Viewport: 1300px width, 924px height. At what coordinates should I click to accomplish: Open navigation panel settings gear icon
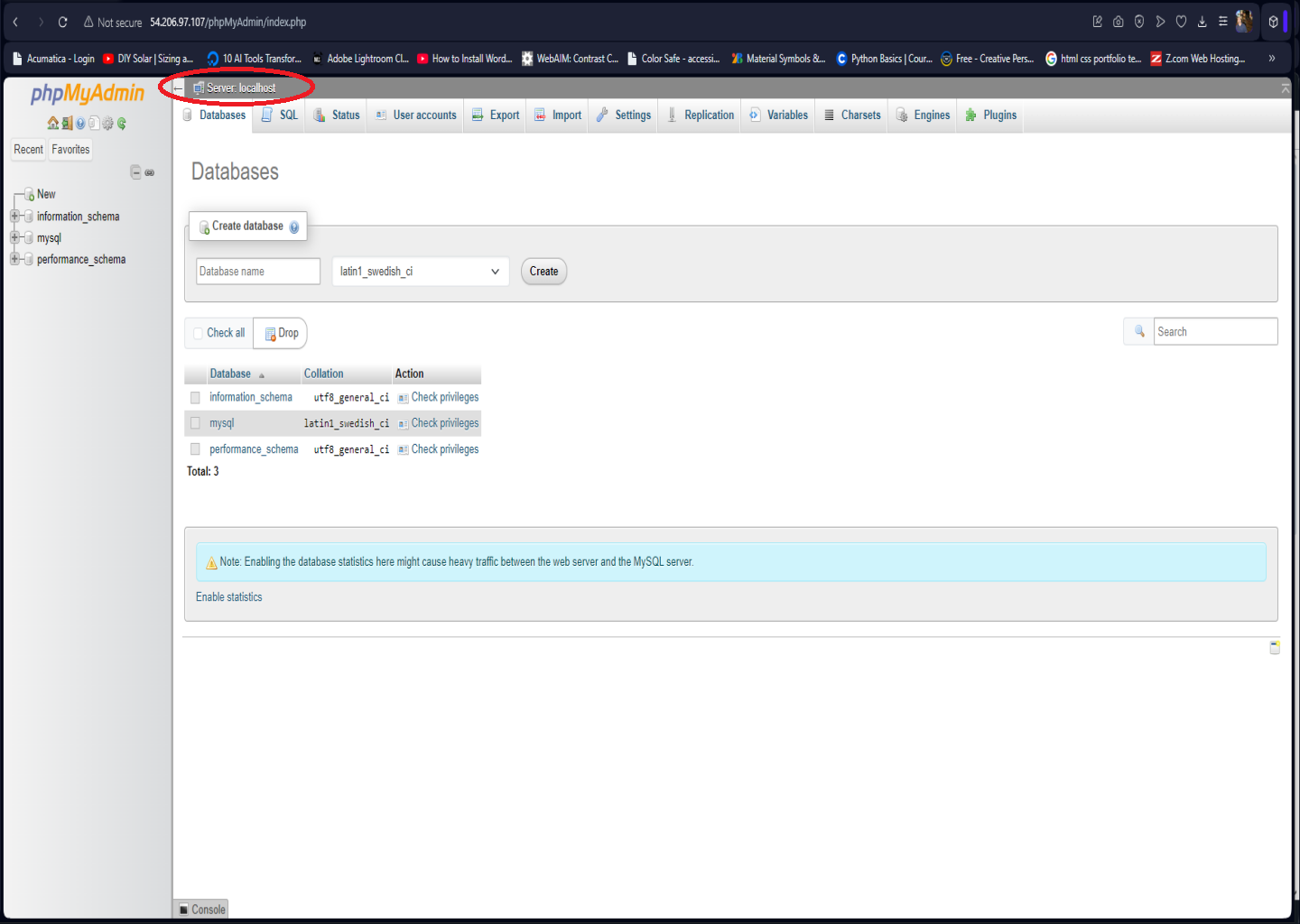coord(107,124)
